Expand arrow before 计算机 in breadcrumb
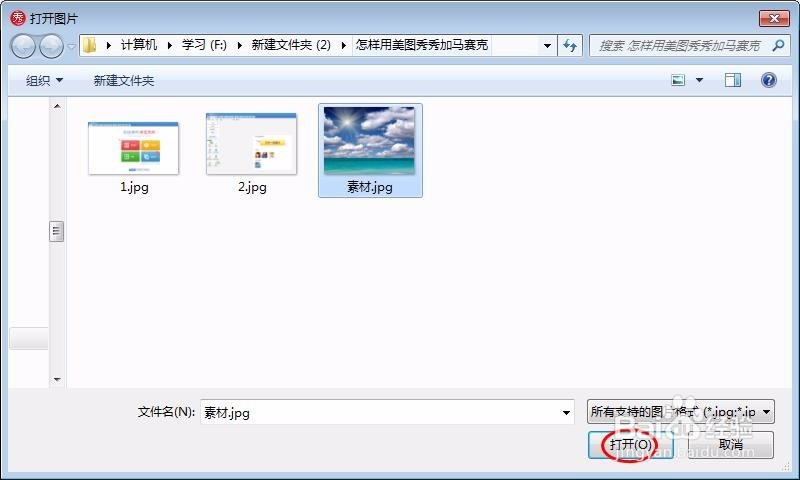 (x=109, y=45)
